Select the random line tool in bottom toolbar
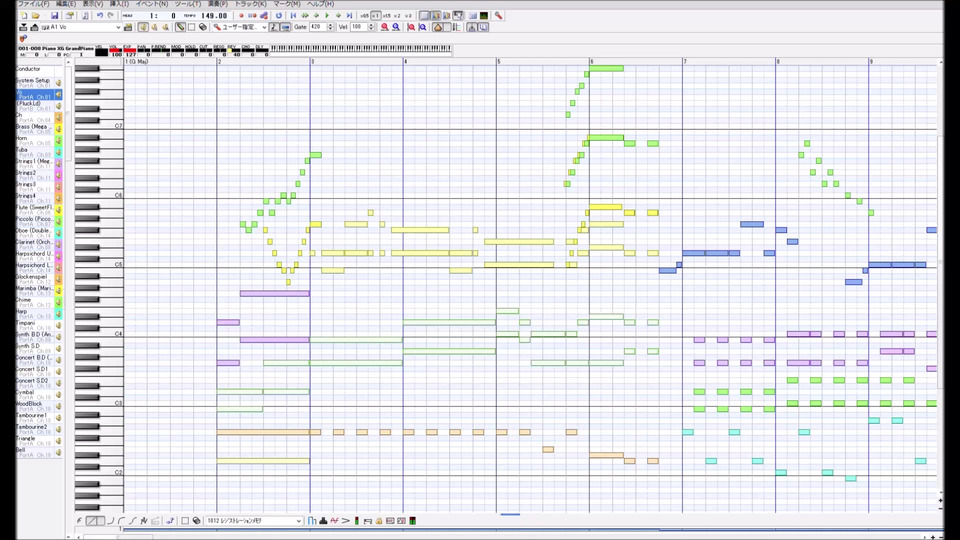 144,520
